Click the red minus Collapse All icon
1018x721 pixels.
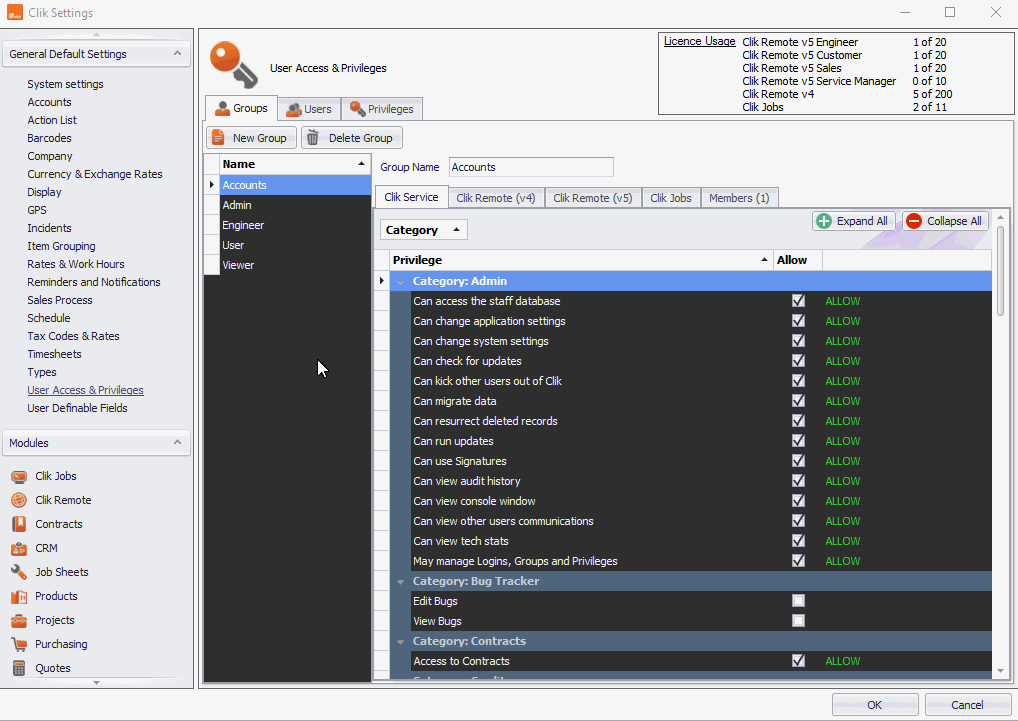pos(914,221)
